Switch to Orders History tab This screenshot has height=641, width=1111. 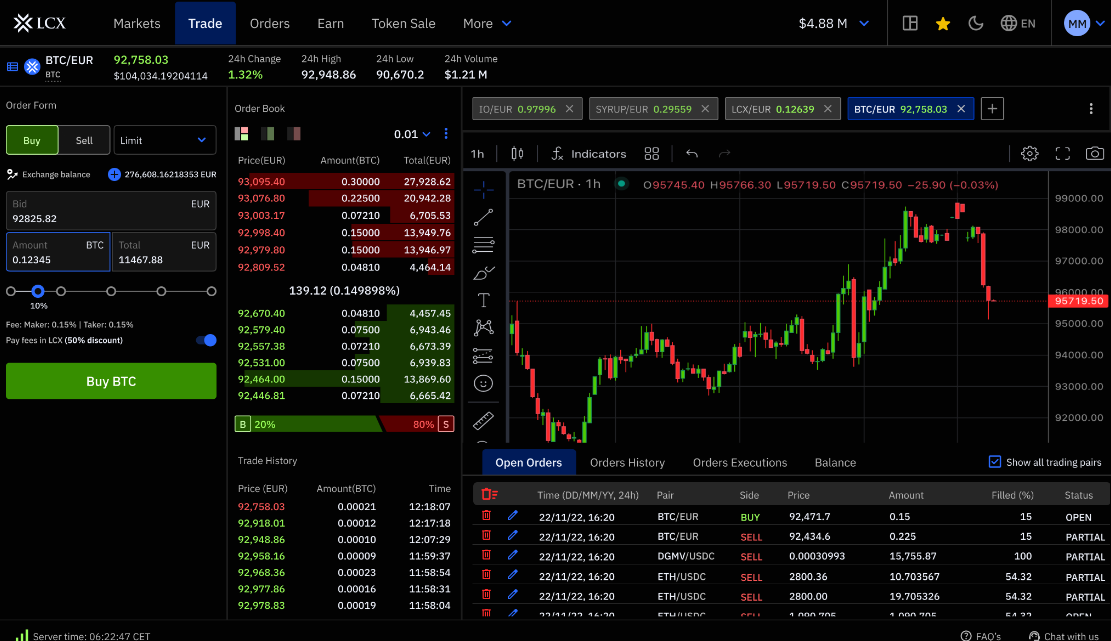pos(627,463)
